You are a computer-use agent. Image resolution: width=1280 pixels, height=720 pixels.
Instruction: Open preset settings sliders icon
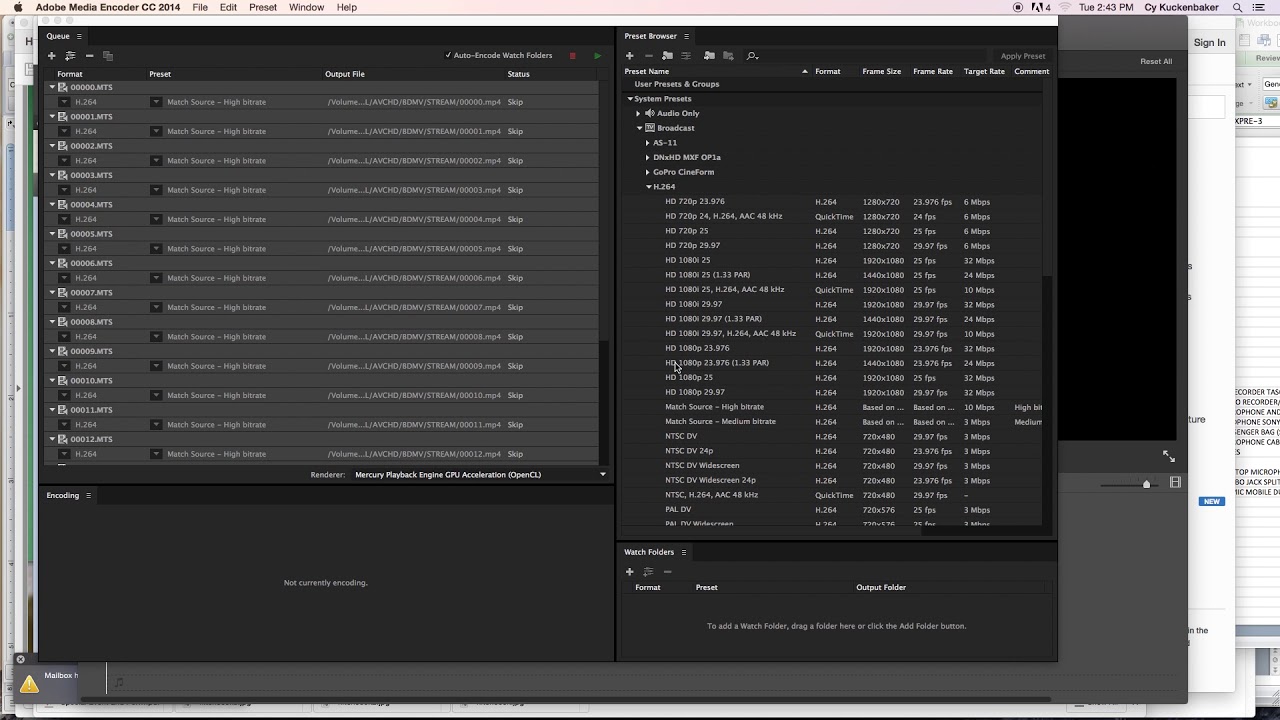click(x=686, y=56)
